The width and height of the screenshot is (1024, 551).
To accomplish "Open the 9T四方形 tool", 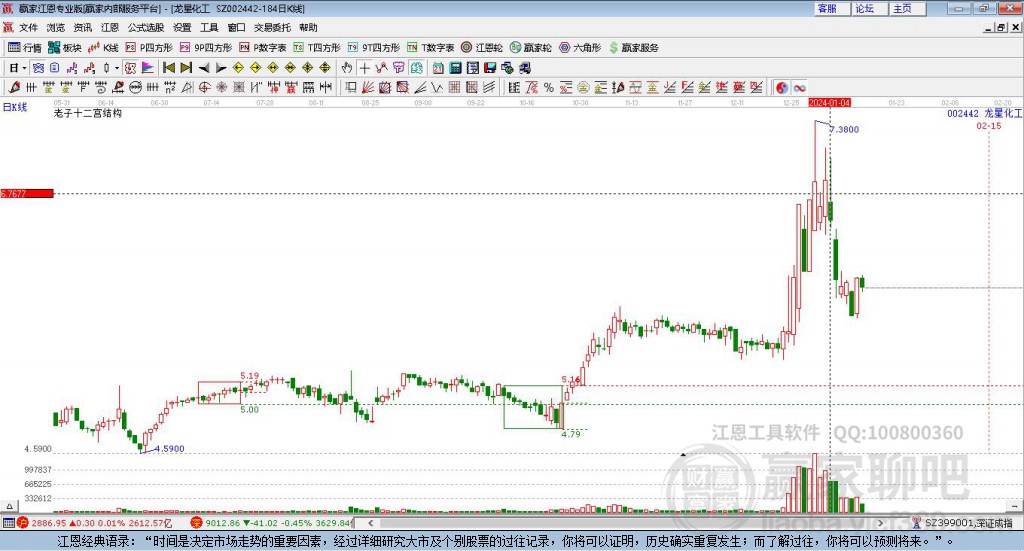I will pyautogui.click(x=374, y=48).
